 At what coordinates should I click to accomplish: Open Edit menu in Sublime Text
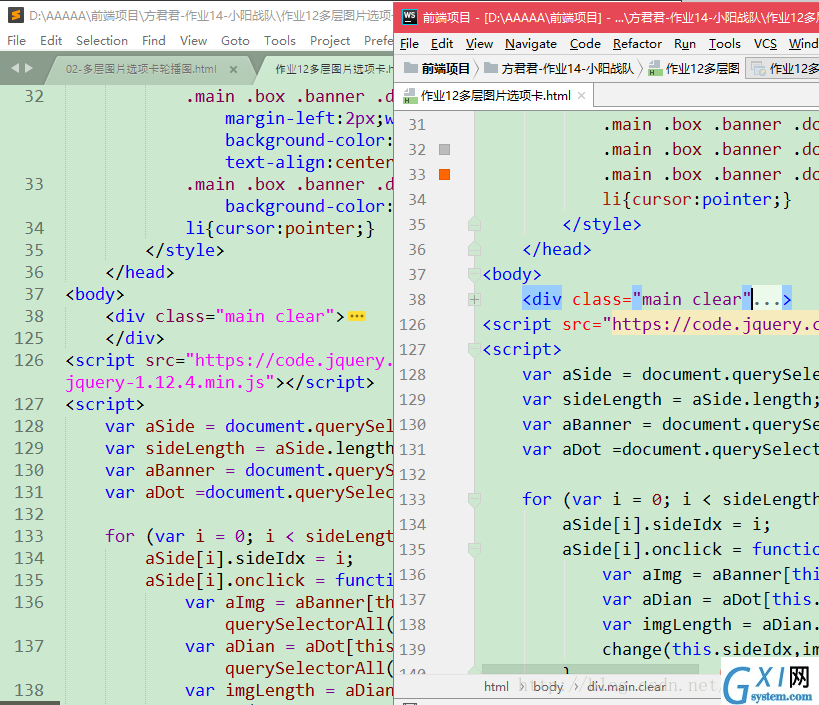coord(51,41)
